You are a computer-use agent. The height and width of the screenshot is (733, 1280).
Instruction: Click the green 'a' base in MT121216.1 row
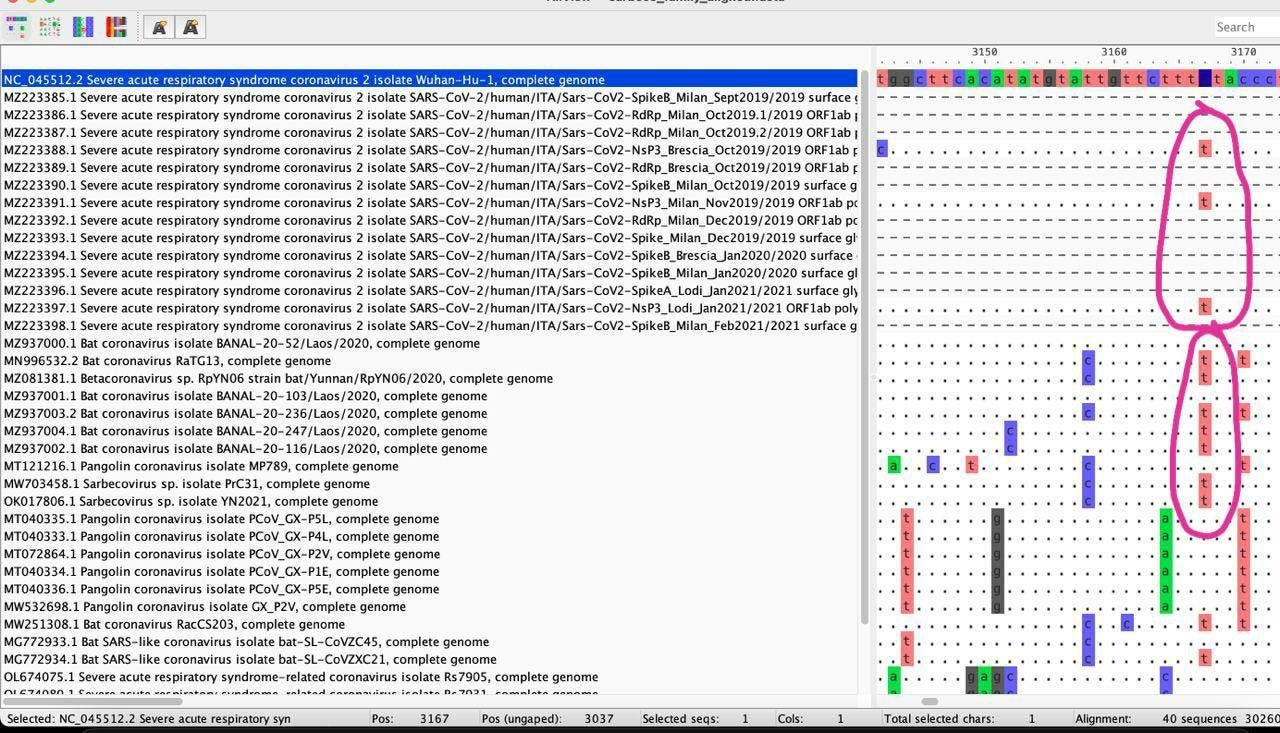tap(894, 466)
